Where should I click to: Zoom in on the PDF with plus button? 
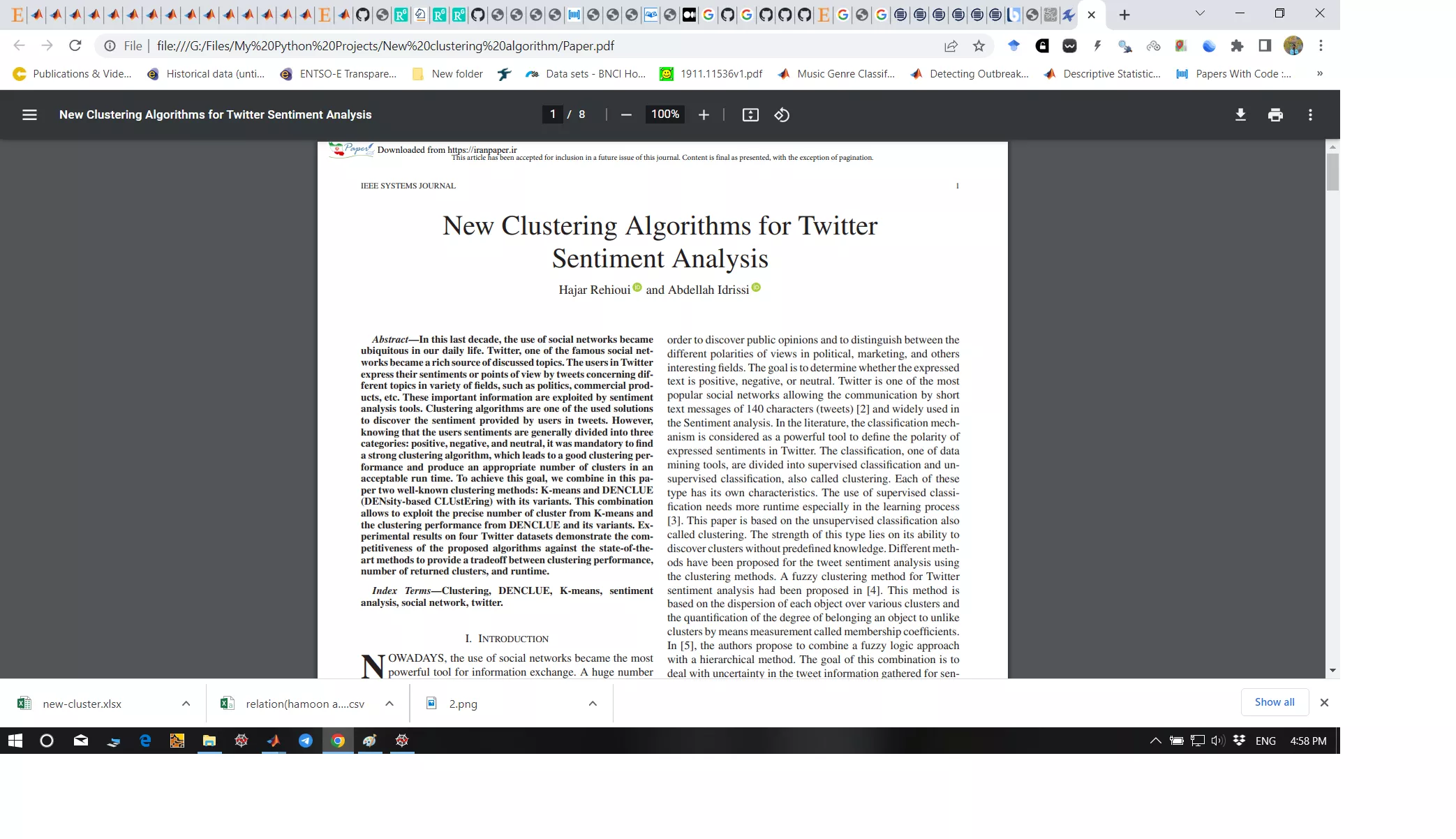point(704,114)
